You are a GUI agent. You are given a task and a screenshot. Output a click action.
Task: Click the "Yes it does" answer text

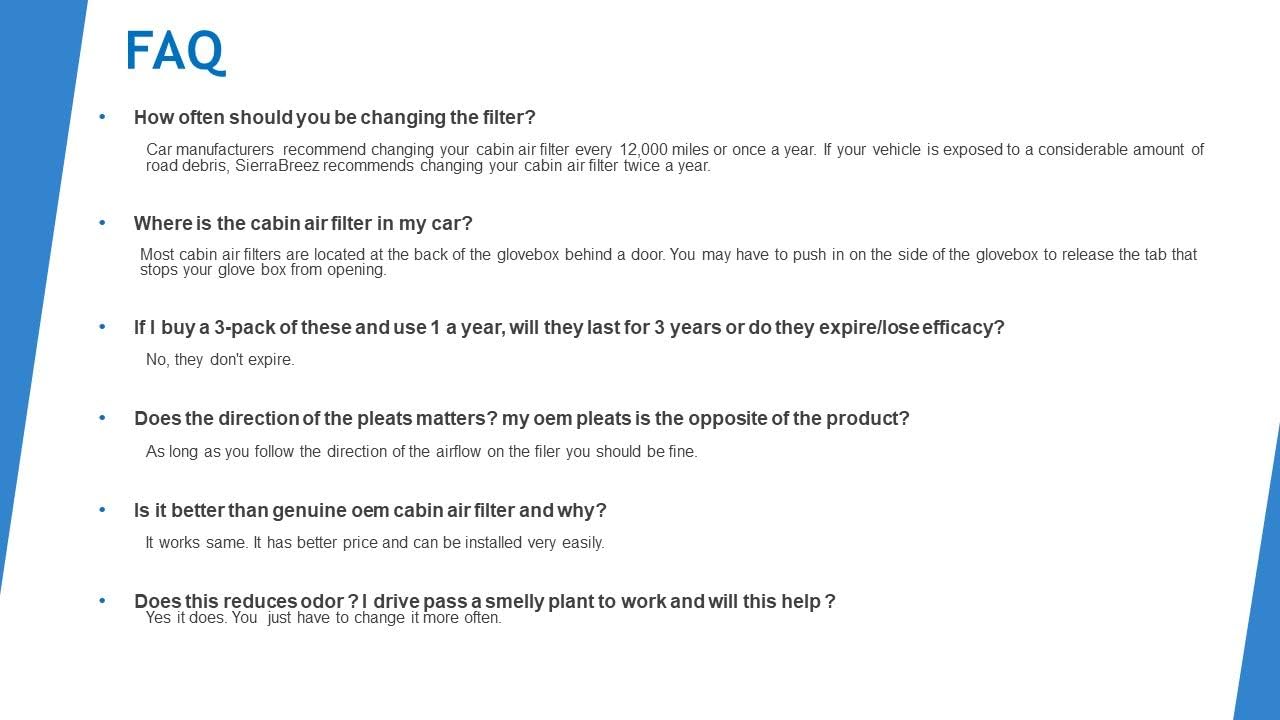click(x=323, y=618)
